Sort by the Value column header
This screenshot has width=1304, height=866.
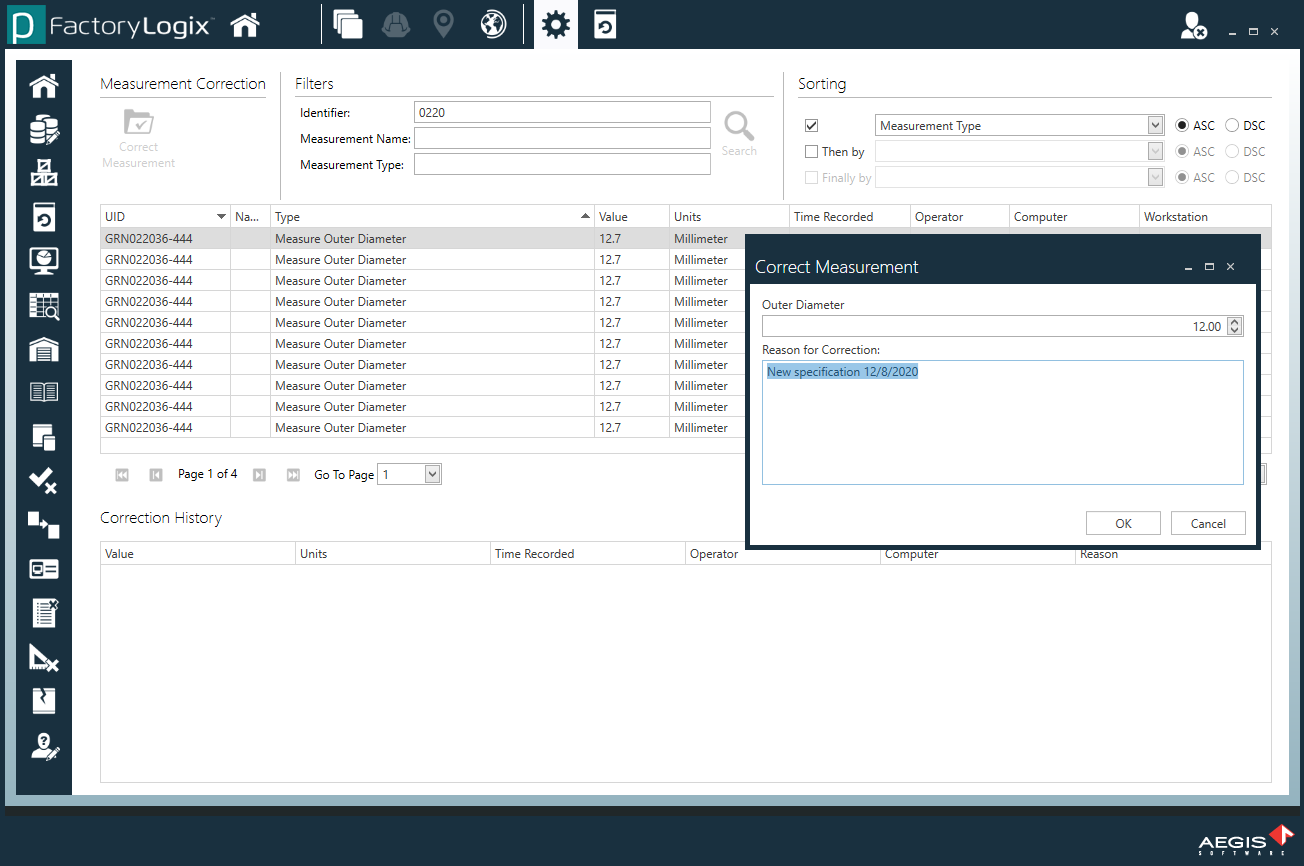[630, 217]
